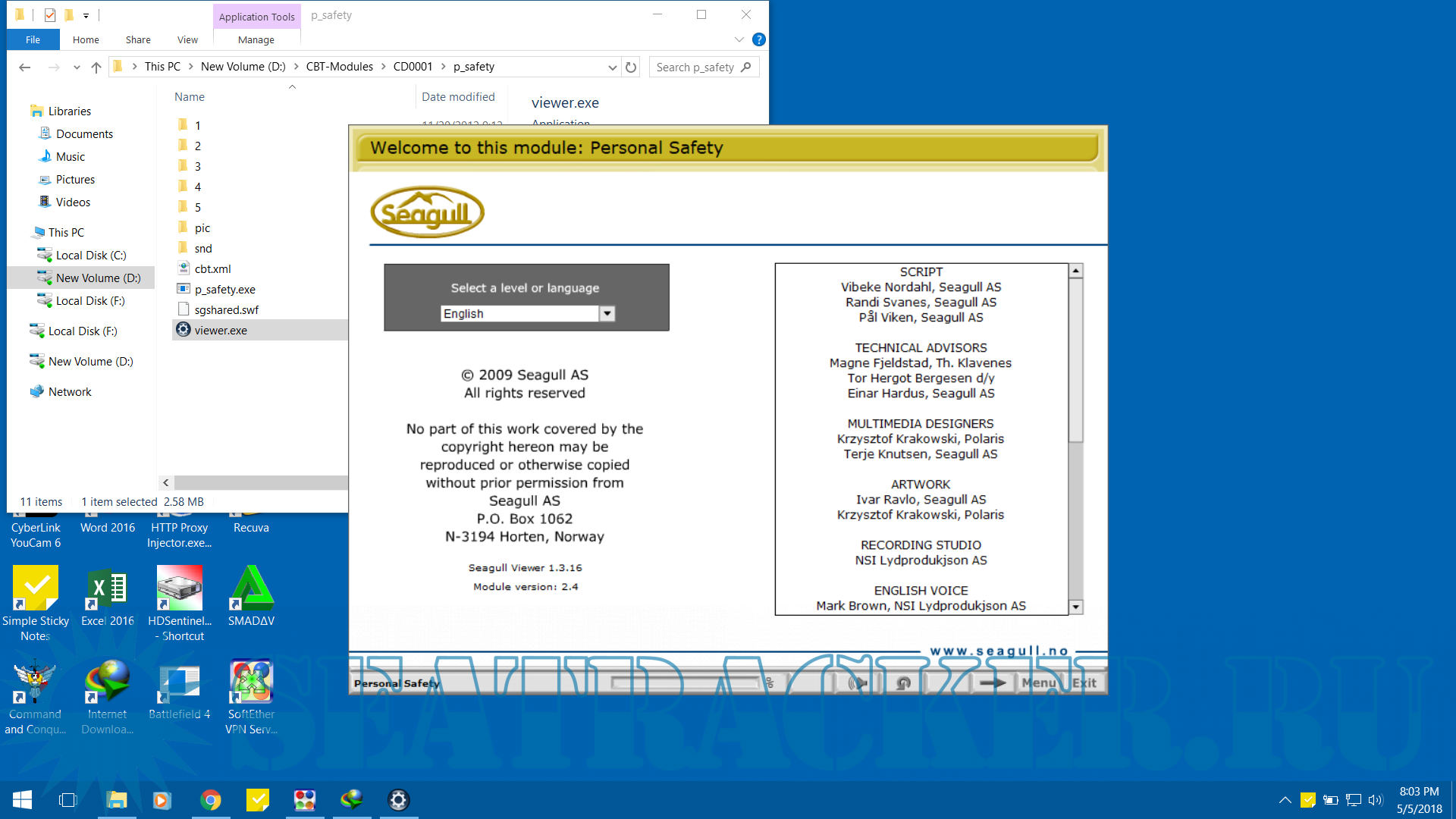Click the volume icon in system tray
The height and width of the screenshot is (819, 1456).
(x=1376, y=800)
